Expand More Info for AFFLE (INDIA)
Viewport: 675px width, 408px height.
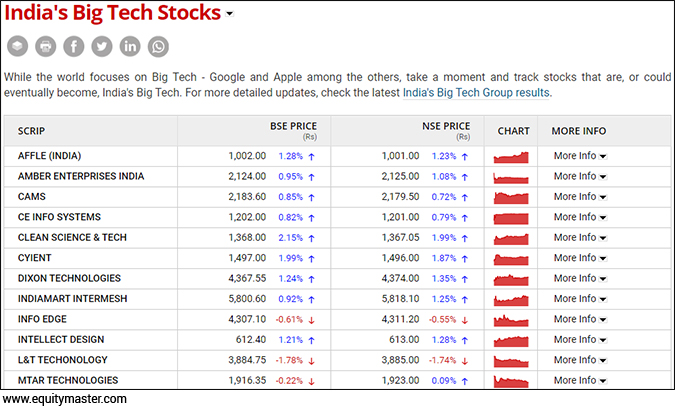click(x=580, y=156)
